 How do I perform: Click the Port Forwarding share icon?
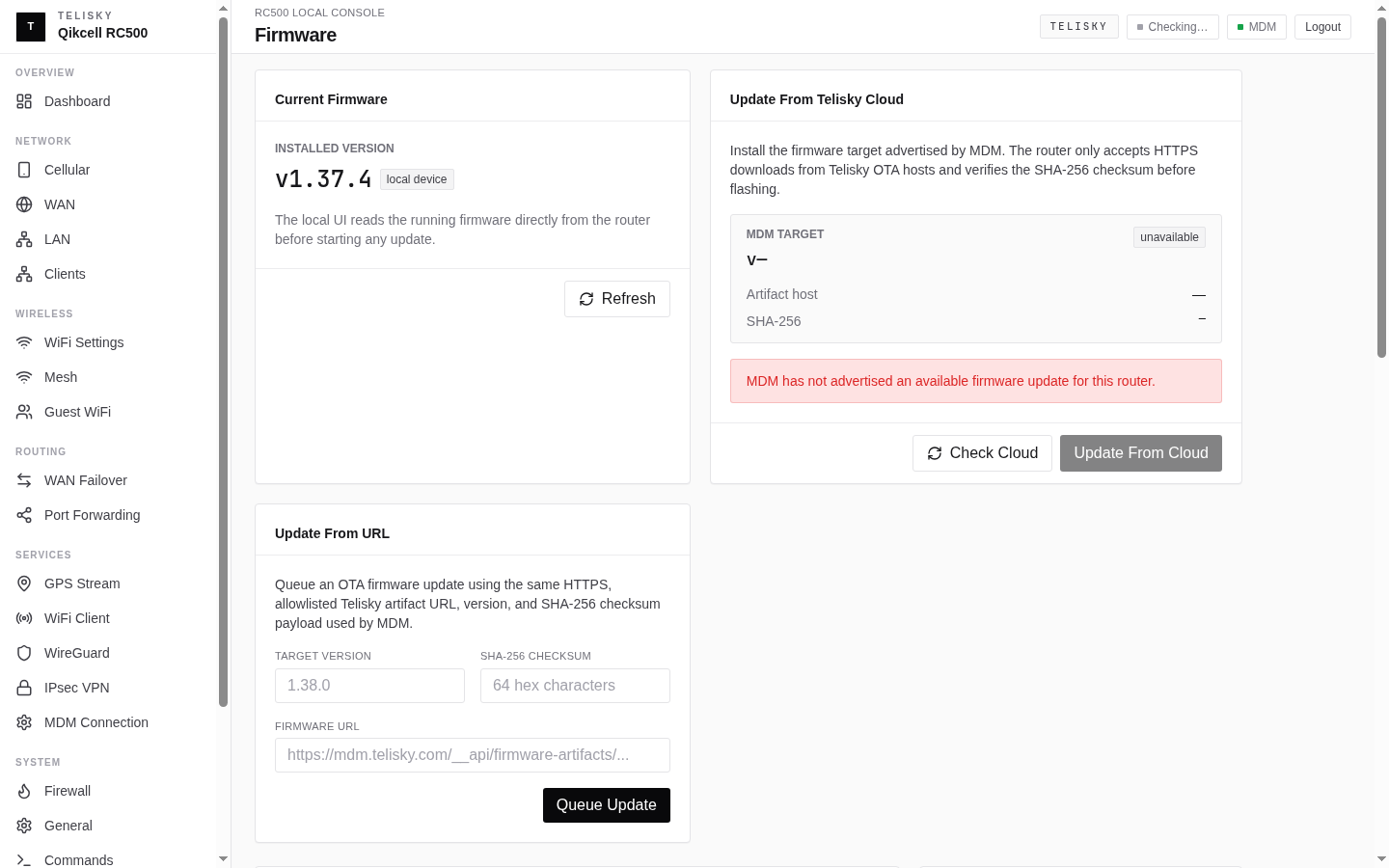24,515
